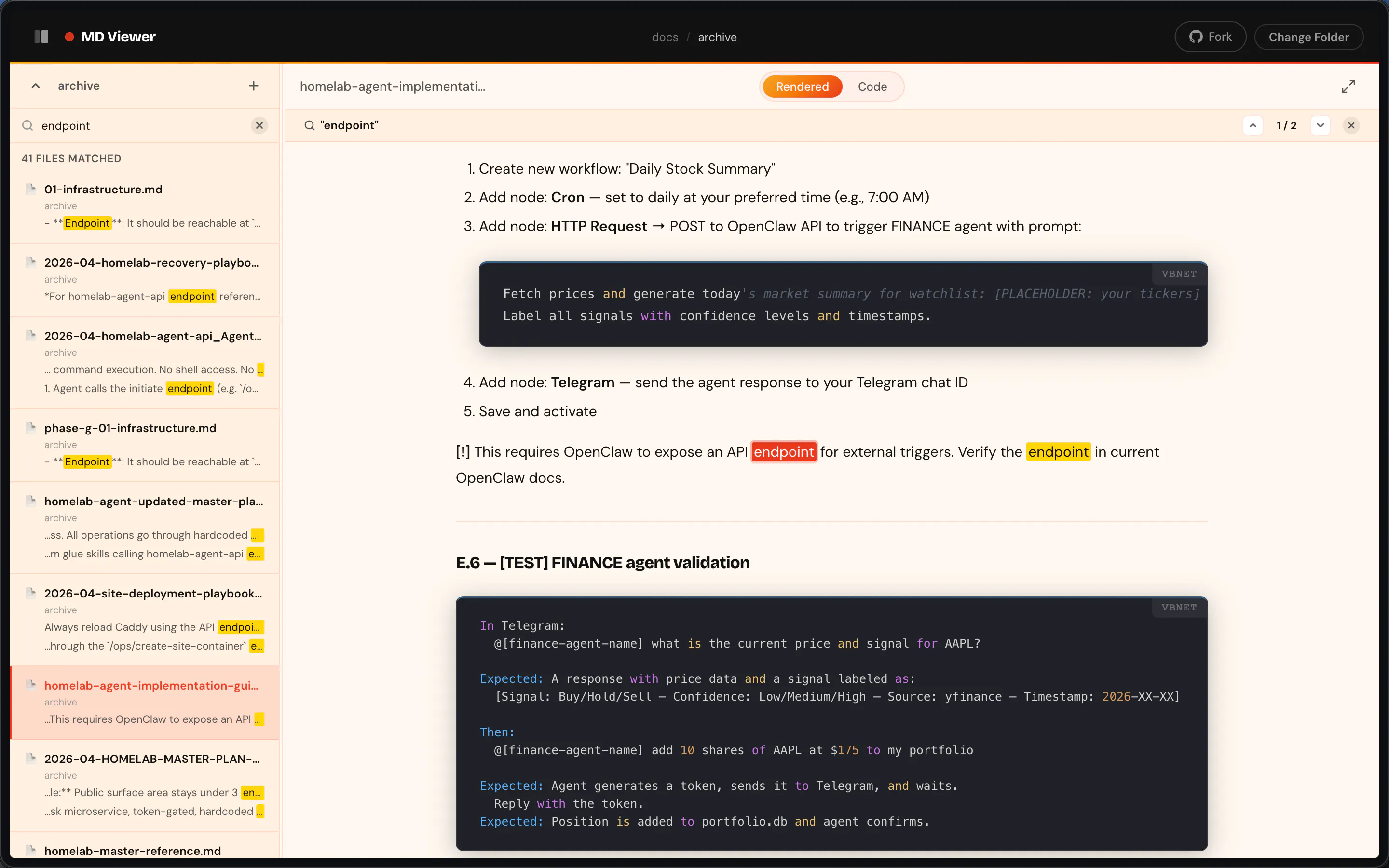Screen dimensions: 1389x868
Task: Click file icon beside homelab-agent-updated-master-plan
Action: click(31, 501)
